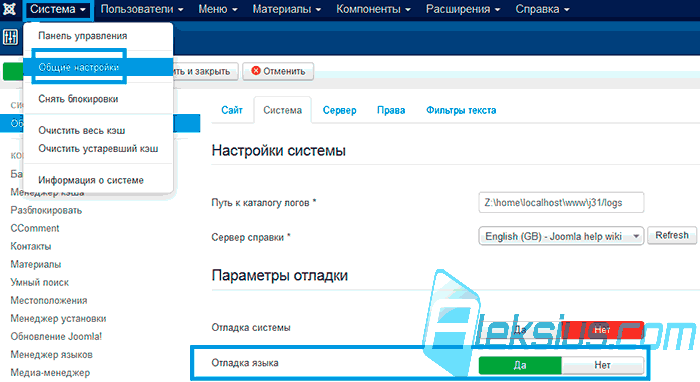
Task: Switch to the Права tab
Action: pyautogui.click(x=391, y=110)
